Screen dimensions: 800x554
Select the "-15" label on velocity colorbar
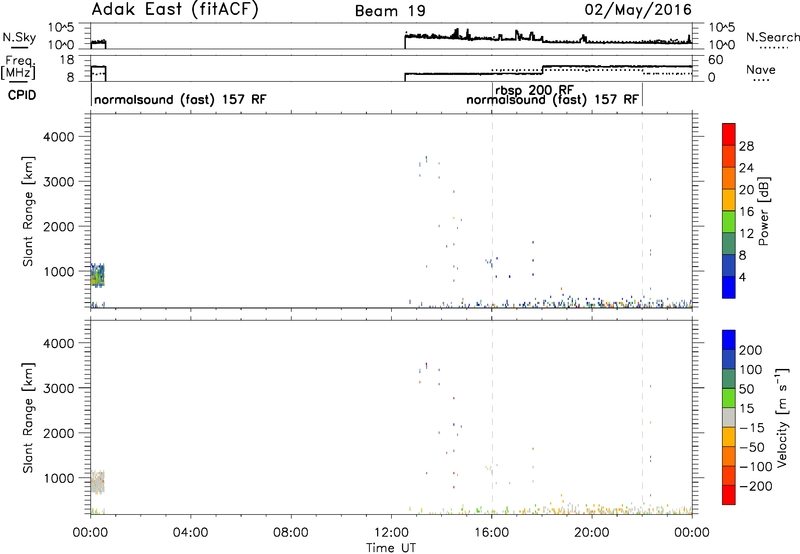(751, 428)
